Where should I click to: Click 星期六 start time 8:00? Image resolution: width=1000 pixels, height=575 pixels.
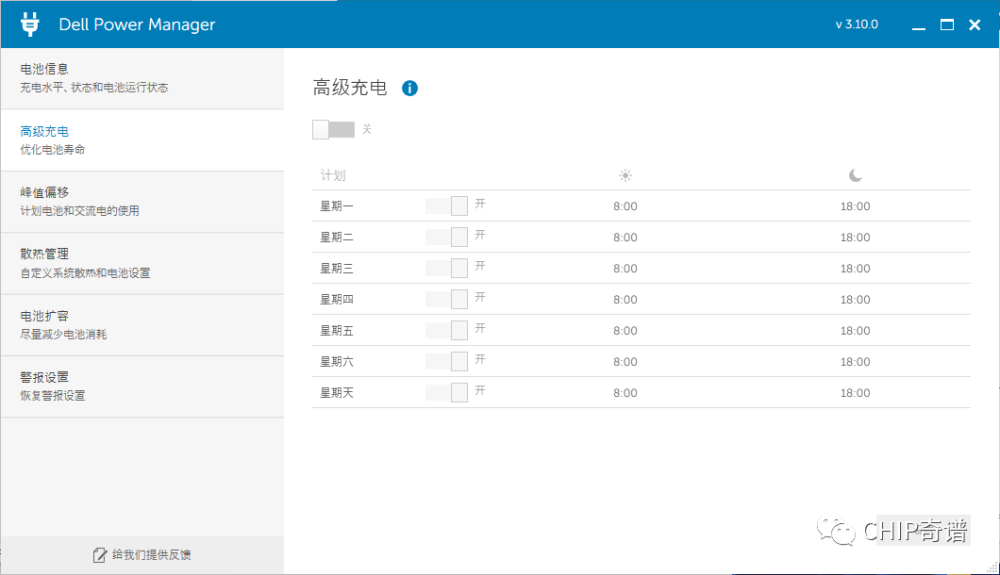pyautogui.click(x=625, y=362)
